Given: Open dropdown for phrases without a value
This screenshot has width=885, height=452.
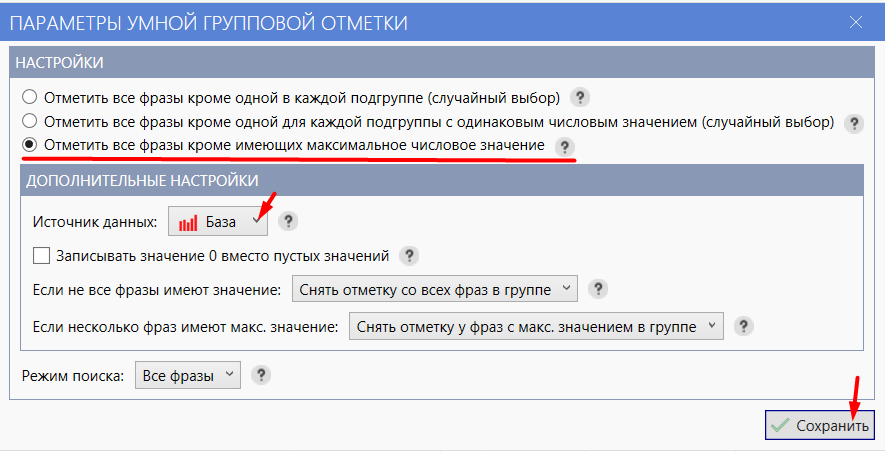Looking at the screenshot, I should (x=435, y=289).
